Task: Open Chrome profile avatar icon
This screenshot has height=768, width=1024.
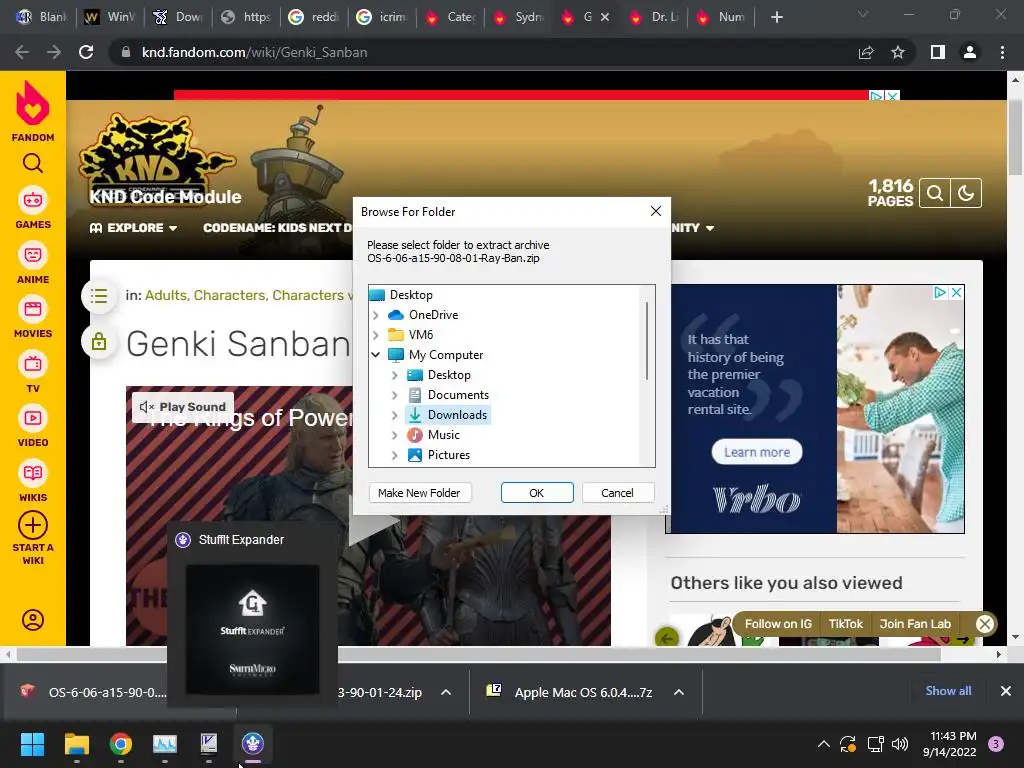Action: pyautogui.click(x=970, y=52)
